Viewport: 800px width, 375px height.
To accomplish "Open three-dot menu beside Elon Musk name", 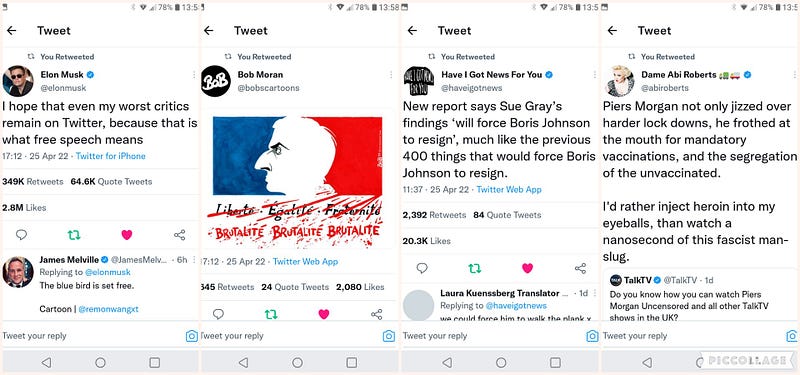I will (x=194, y=75).
